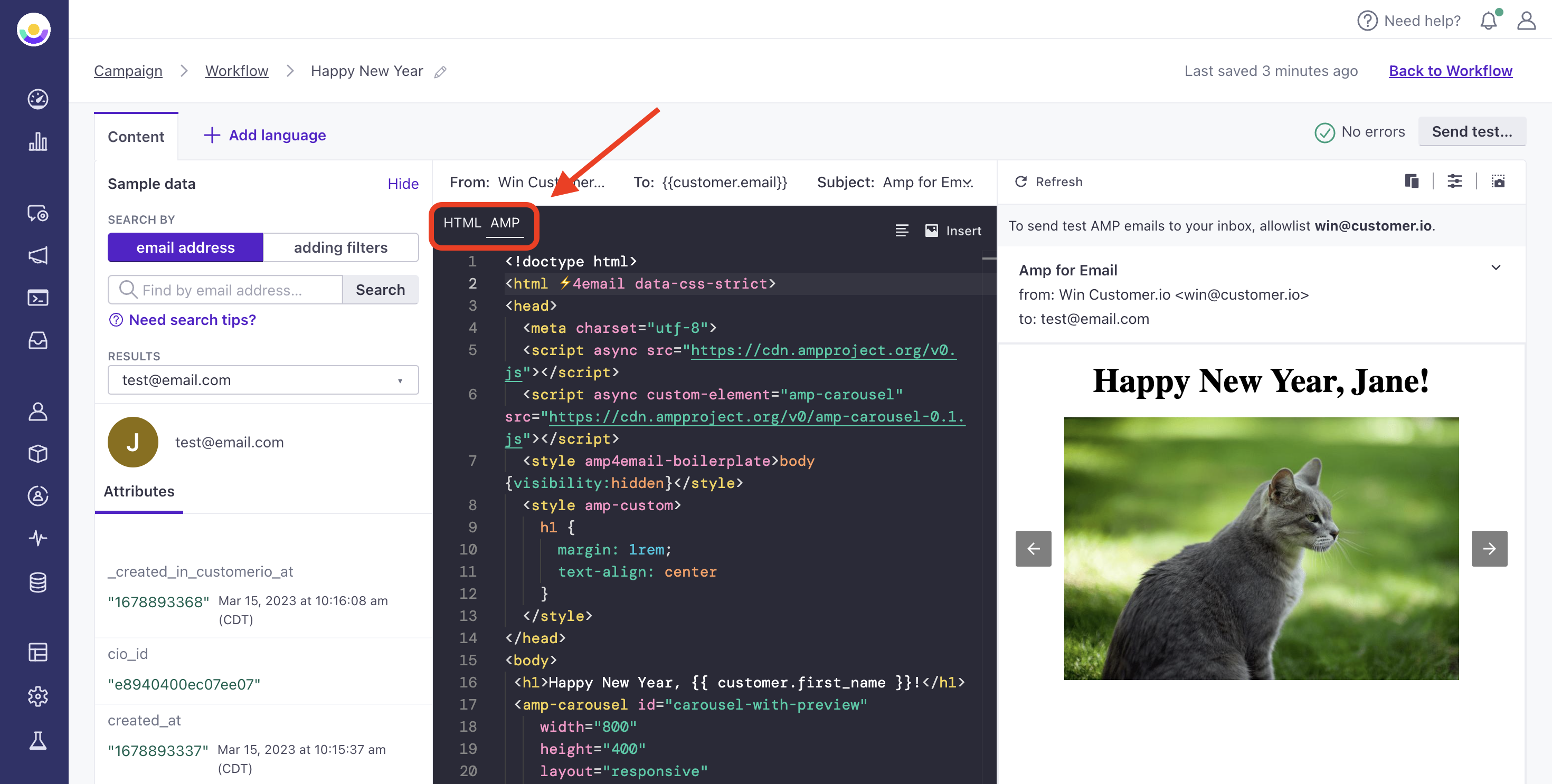Viewport: 1552px width, 784px height.
Task: Expand the Amp for Email header chevron
Action: [x=1496, y=268]
